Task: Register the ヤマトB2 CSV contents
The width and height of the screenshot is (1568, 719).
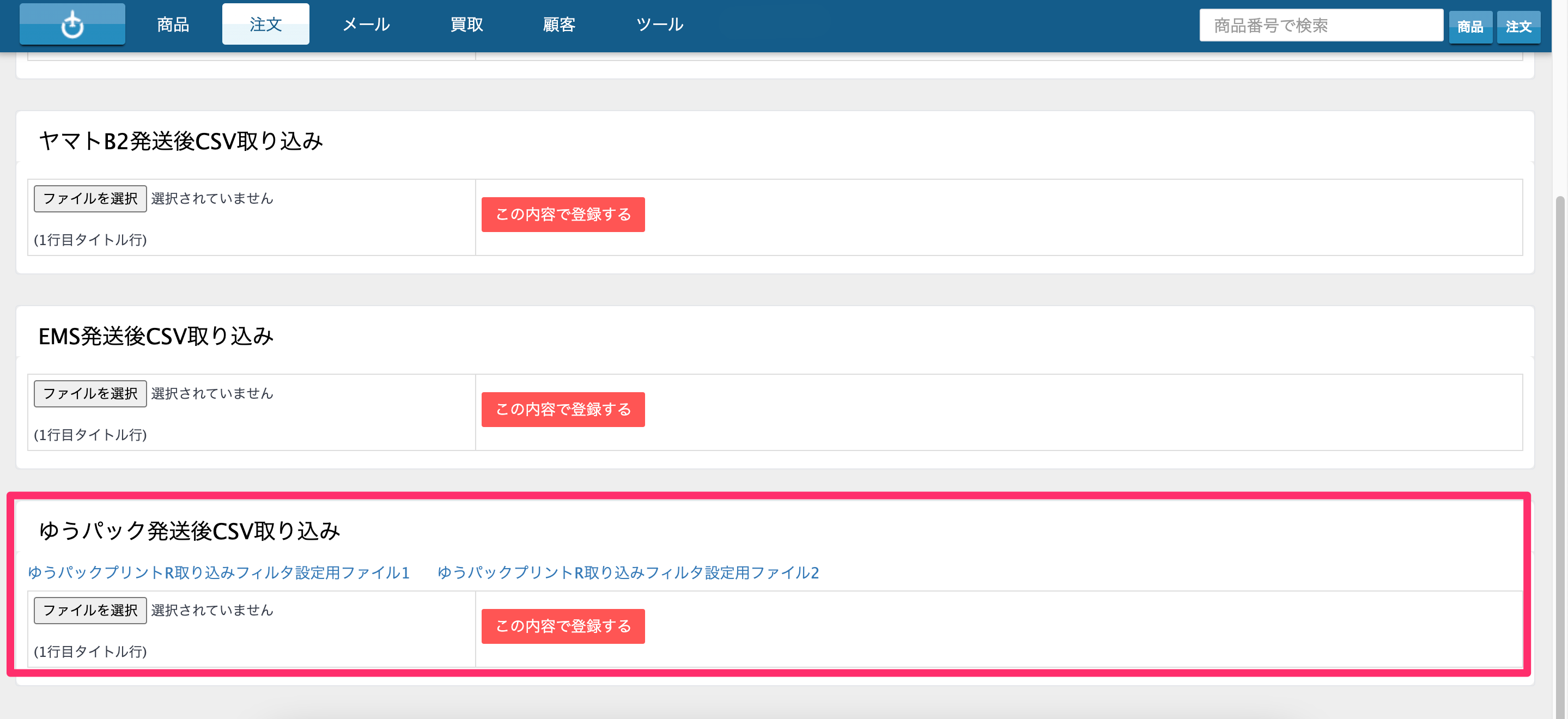Action: (x=563, y=214)
